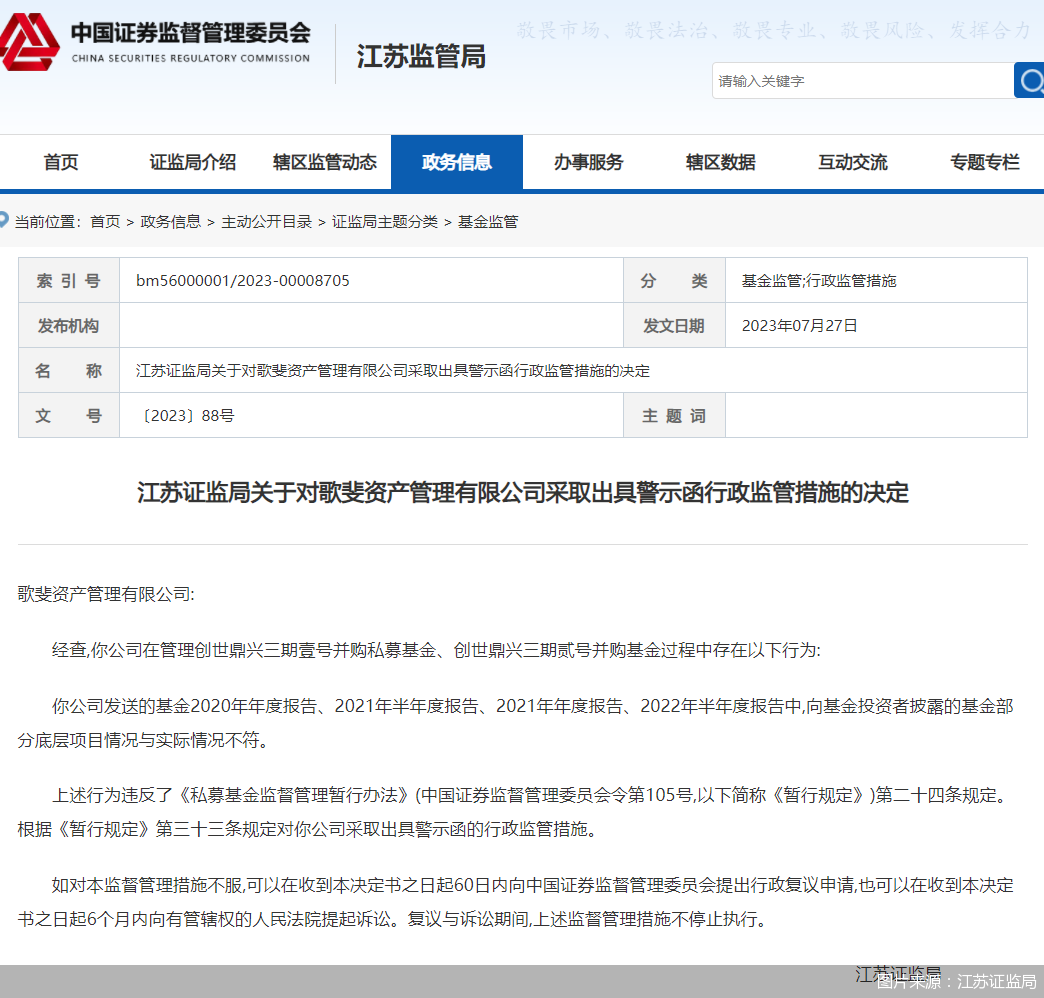
Task: Click the search magnifier icon
Action: click(1030, 80)
